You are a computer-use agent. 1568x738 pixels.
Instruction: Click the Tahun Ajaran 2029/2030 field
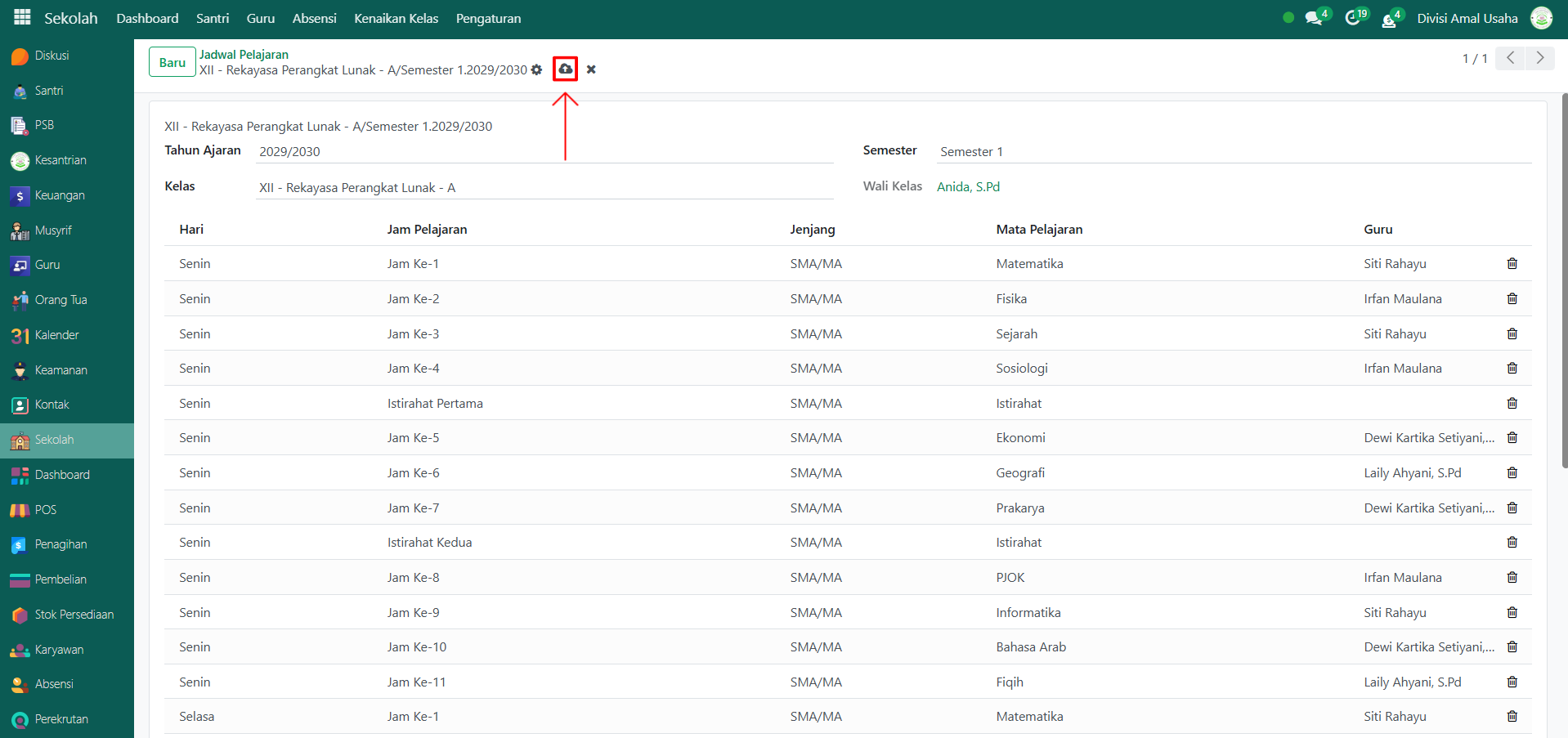pos(544,152)
